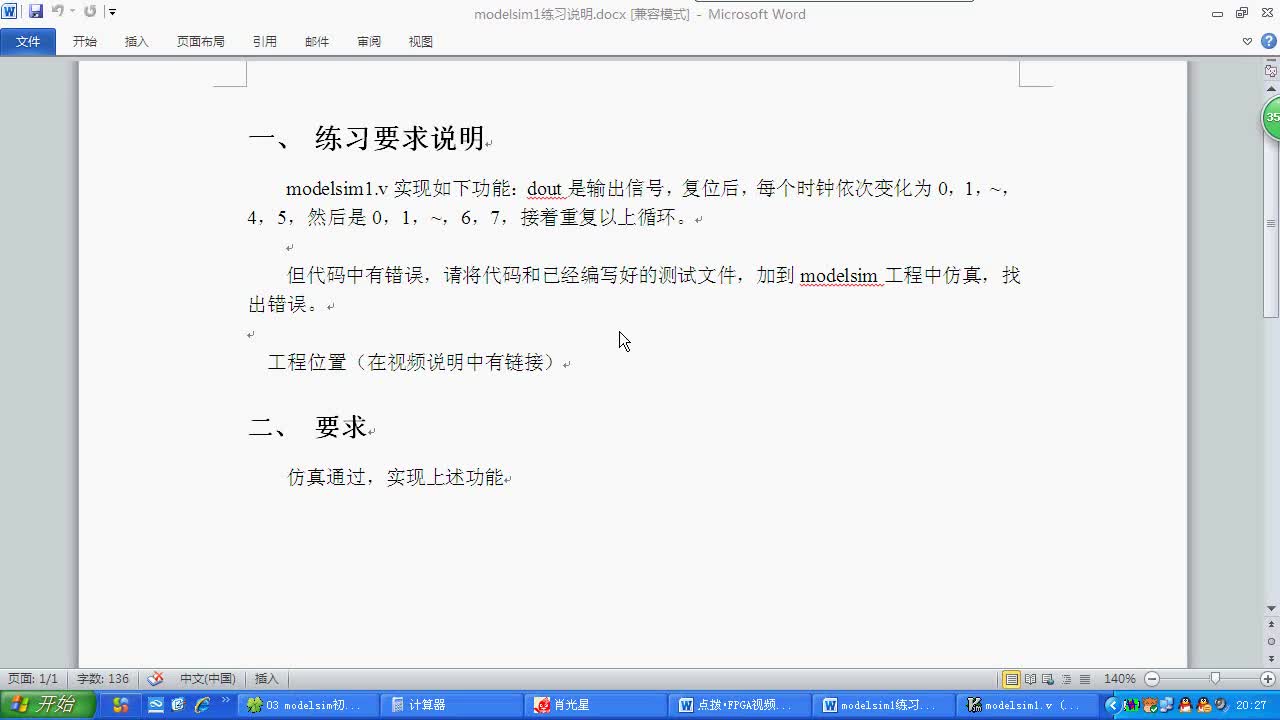This screenshot has width=1280, height=720.
Task: Click the volume speaker tray icon
Action: tap(1222, 705)
